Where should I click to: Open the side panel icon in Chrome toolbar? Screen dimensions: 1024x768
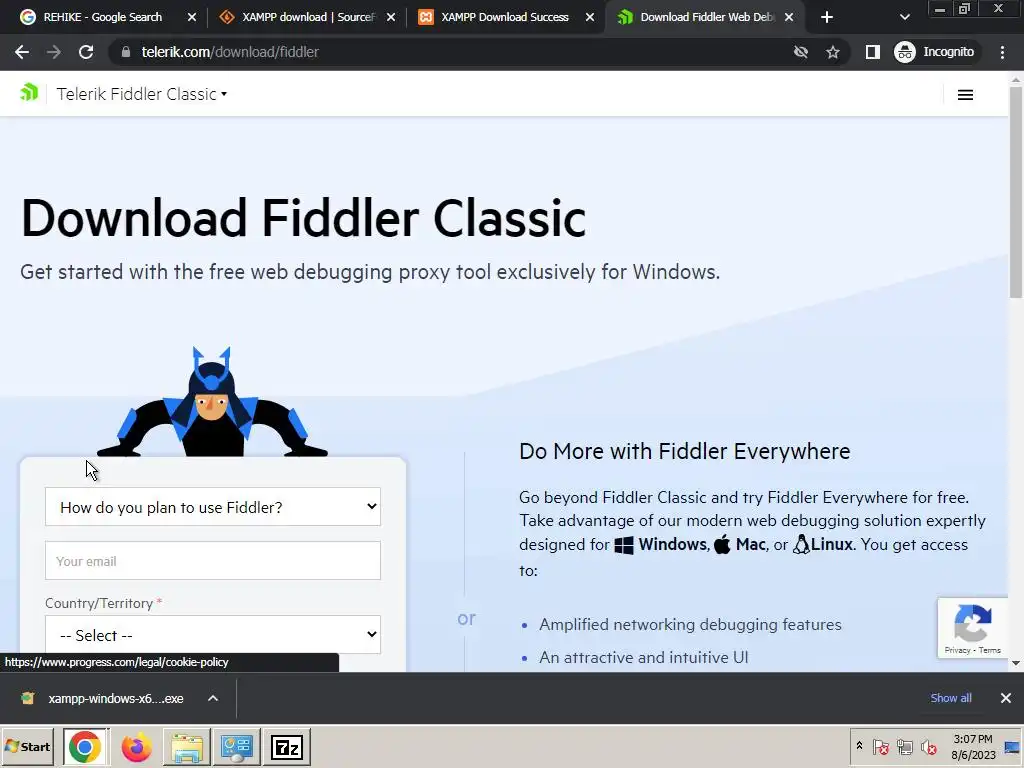pos(872,52)
